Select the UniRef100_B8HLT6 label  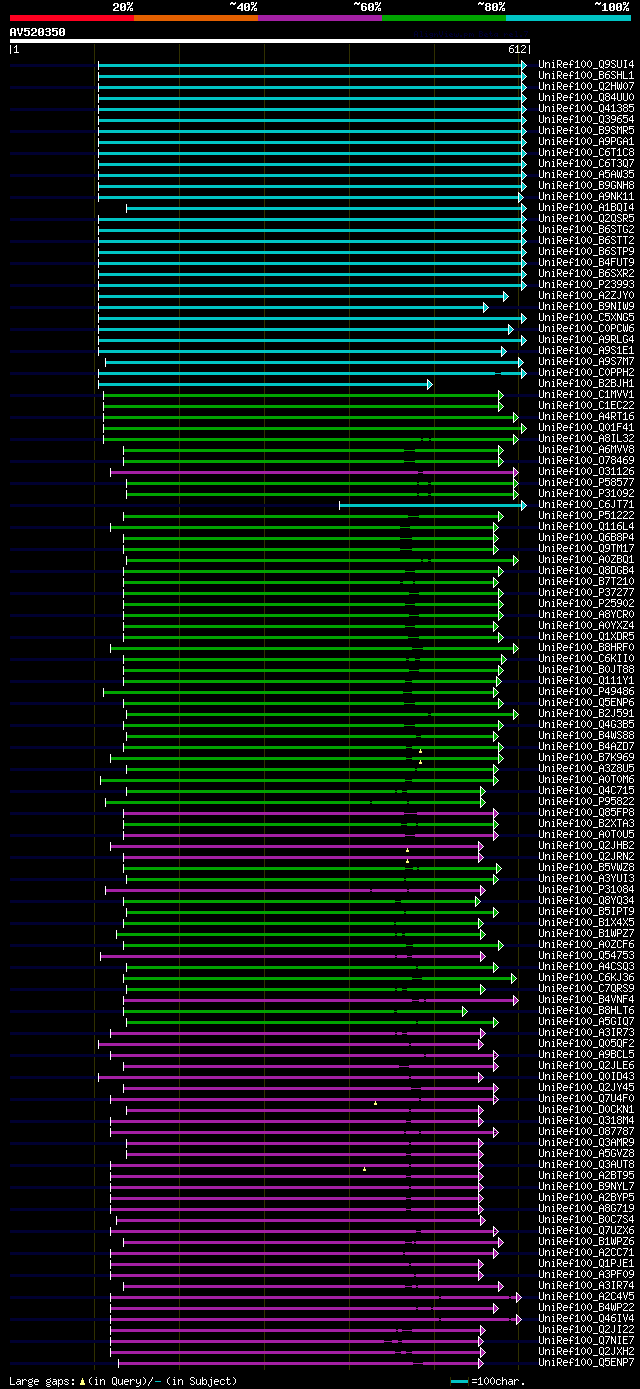586,1010
